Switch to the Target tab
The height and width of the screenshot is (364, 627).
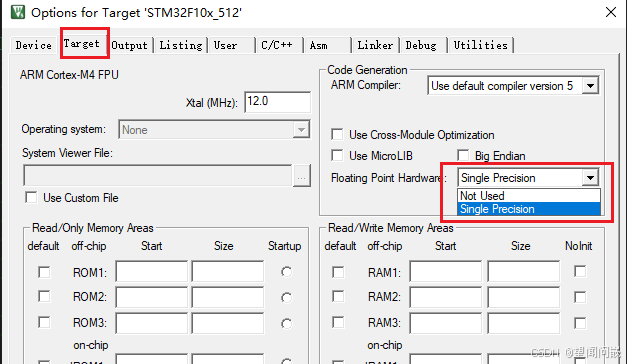tap(82, 43)
